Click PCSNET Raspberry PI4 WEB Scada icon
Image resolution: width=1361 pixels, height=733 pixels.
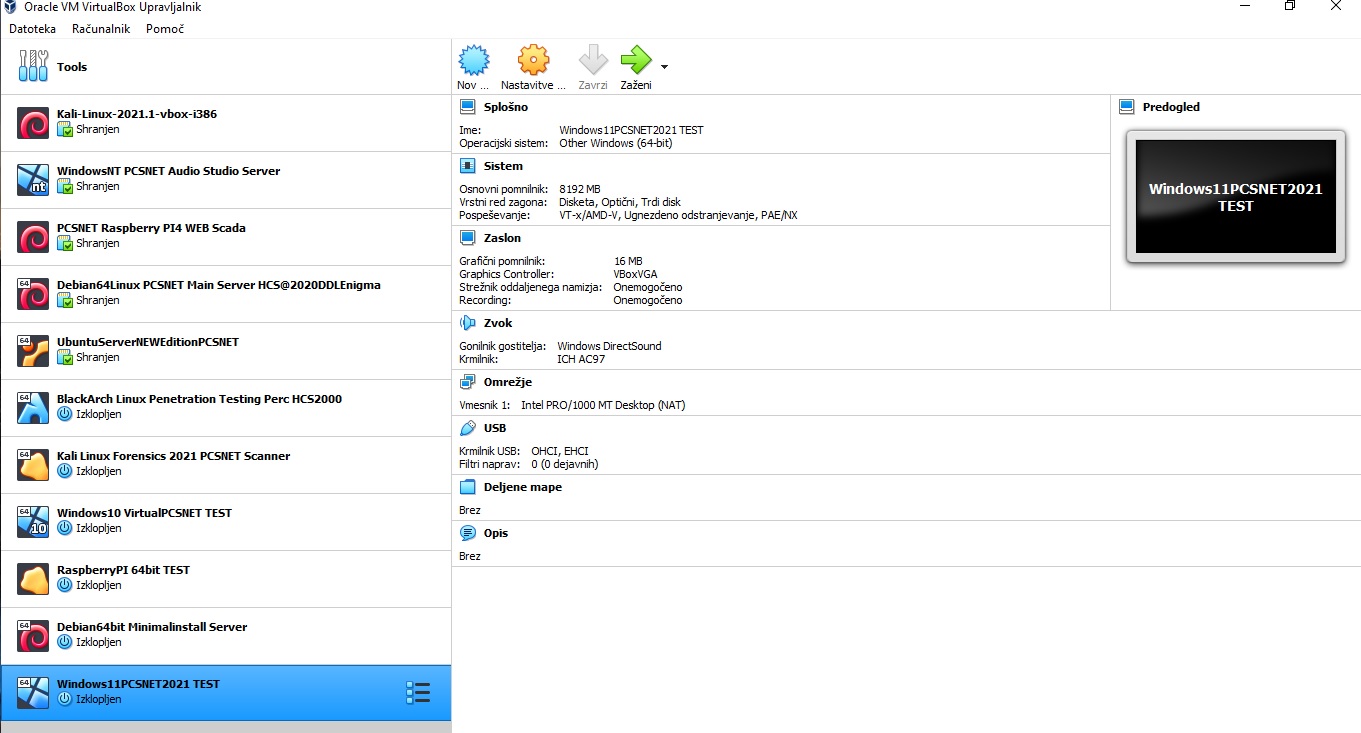(33, 236)
